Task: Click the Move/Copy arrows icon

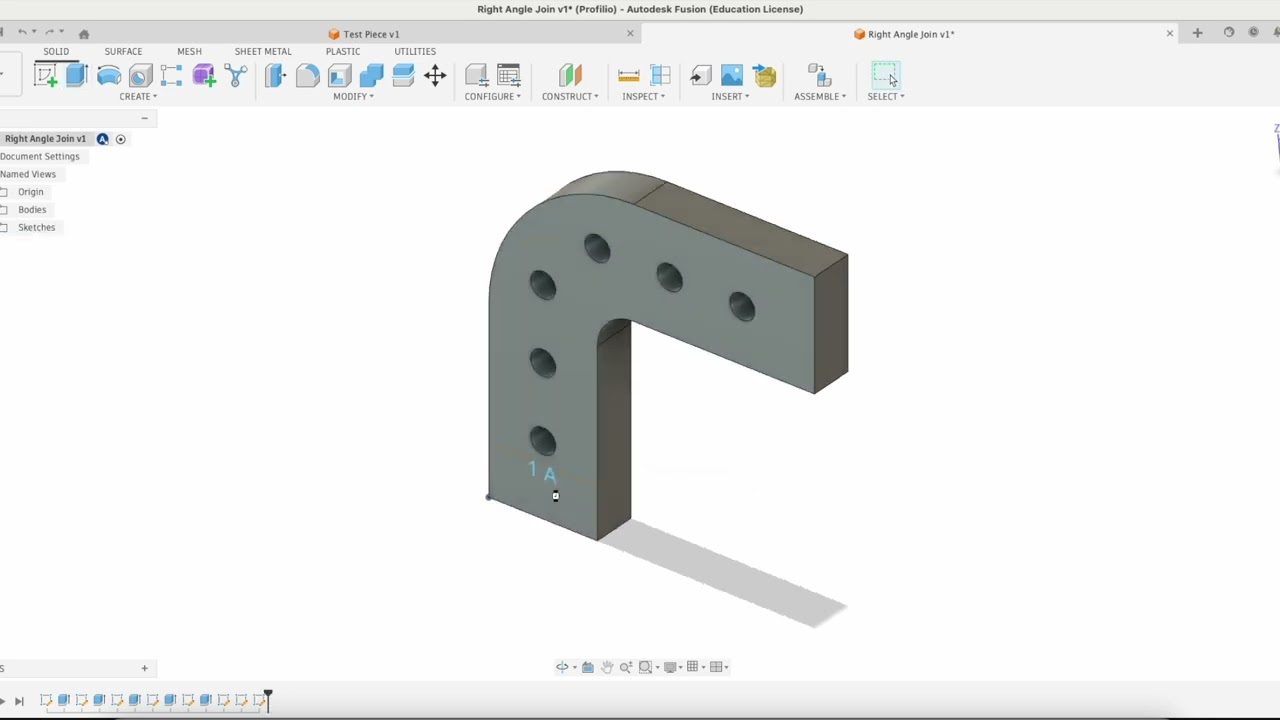Action: coord(435,75)
